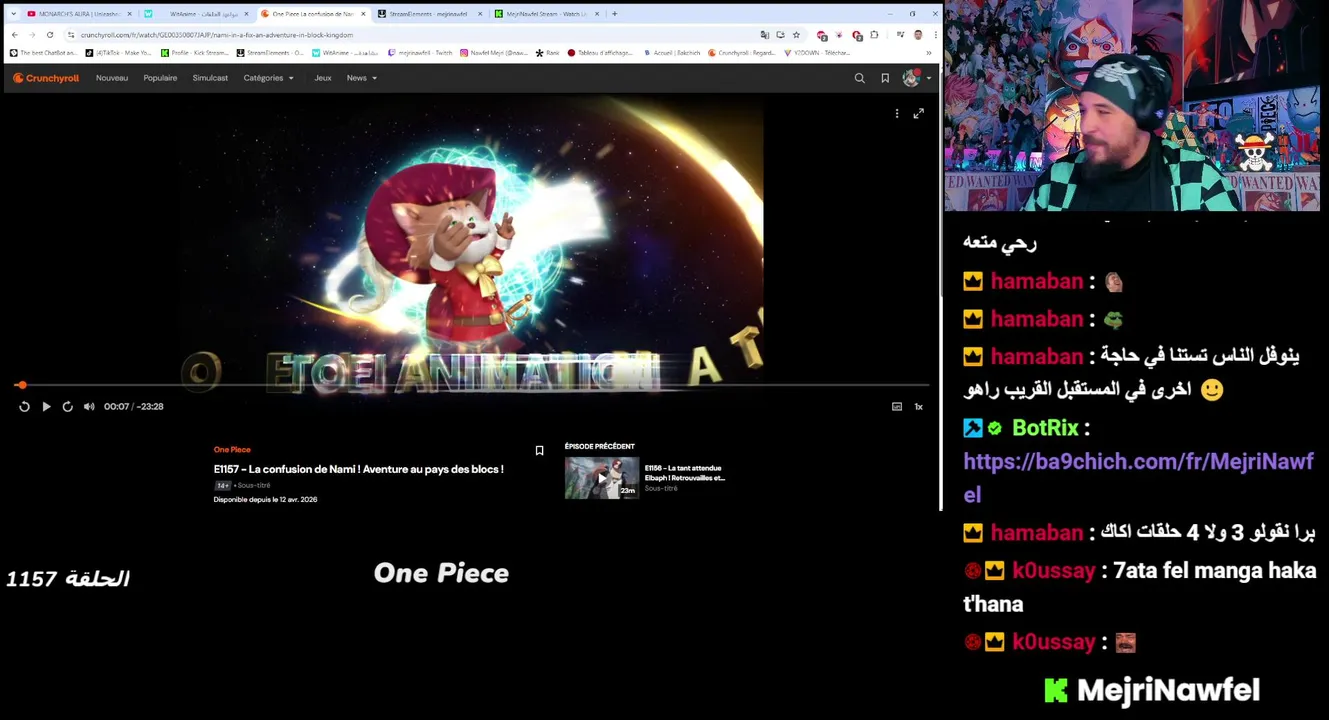Switch to the StreamElements browser tab
This screenshot has height=720, width=1329.
428,14
